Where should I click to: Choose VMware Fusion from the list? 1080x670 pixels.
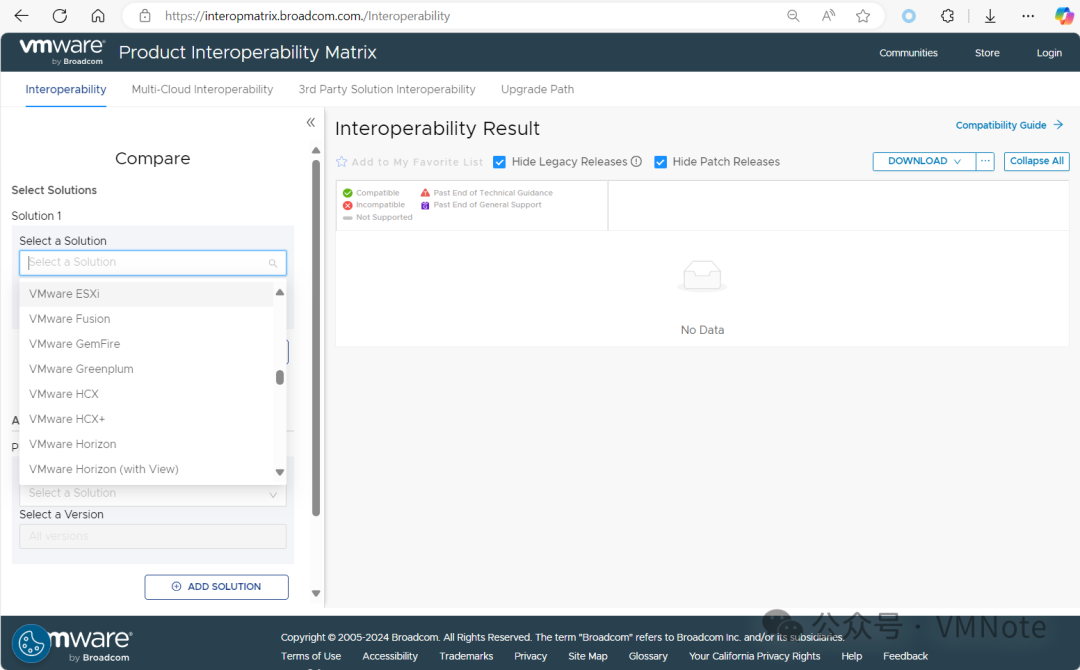(x=146, y=319)
